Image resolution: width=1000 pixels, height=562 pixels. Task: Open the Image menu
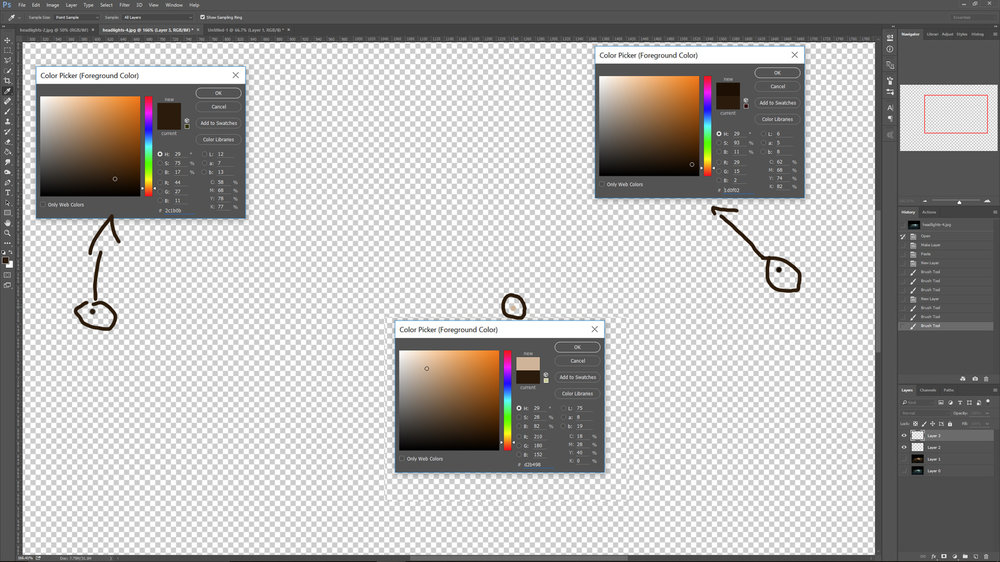[52, 5]
